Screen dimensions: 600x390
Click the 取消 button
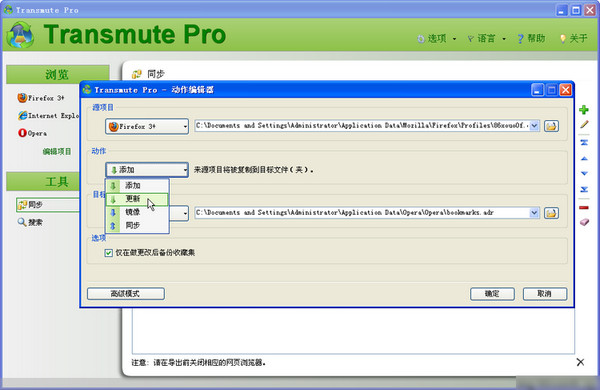[545, 294]
